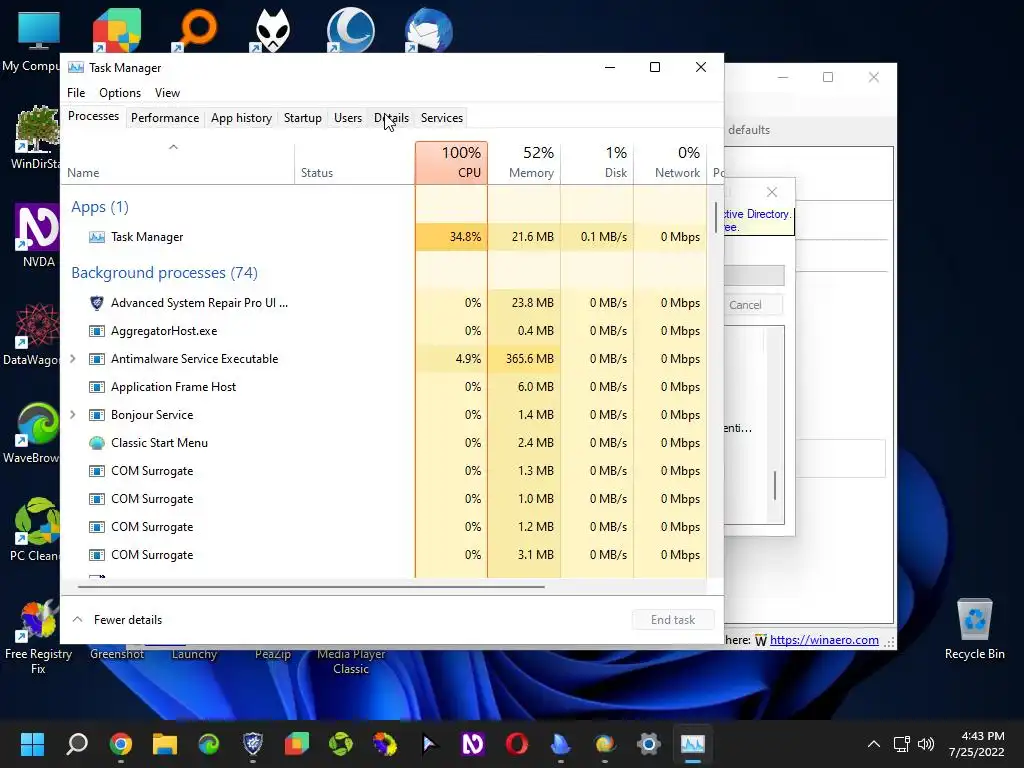Image resolution: width=1024 pixels, height=768 pixels.
Task: Expand the Bonjour Service process group
Action: coord(72,415)
